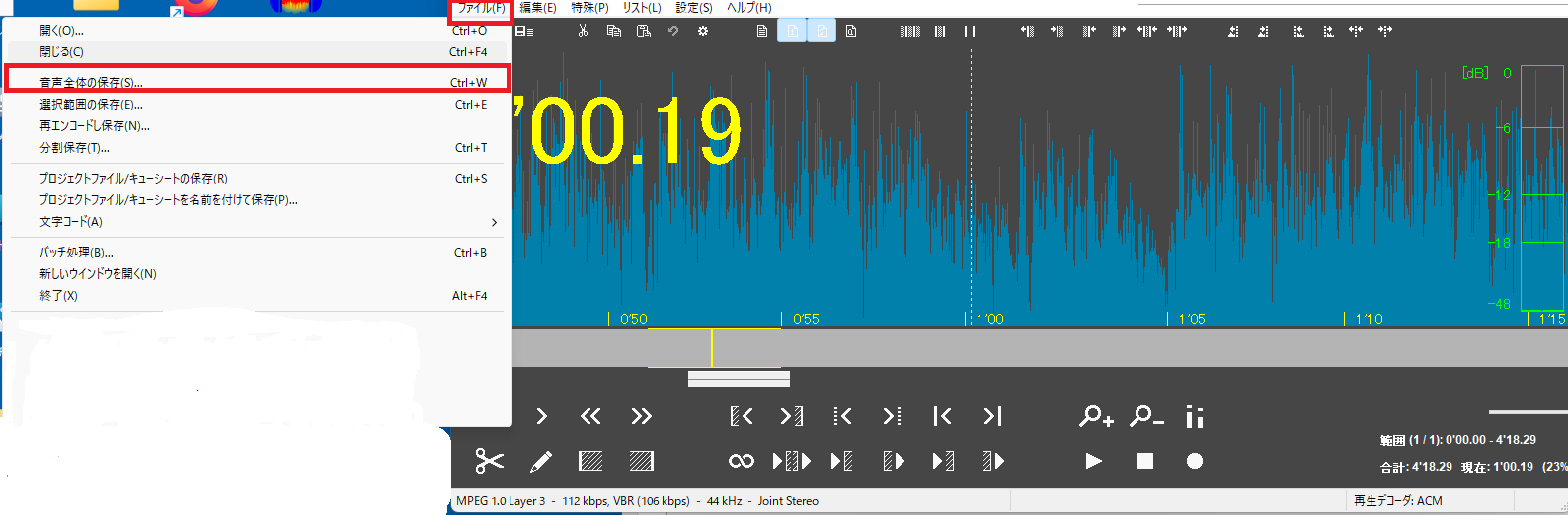Open the リスト(L) menu

(x=642, y=8)
